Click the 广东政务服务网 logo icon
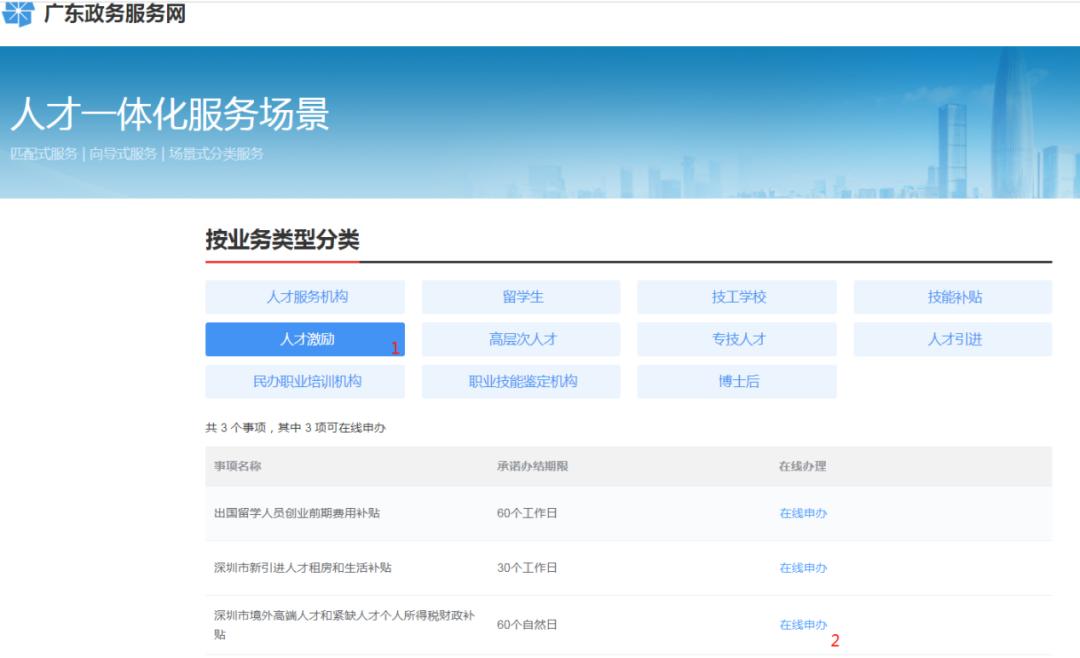Viewport: 1080px width, 658px height. click(x=19, y=15)
